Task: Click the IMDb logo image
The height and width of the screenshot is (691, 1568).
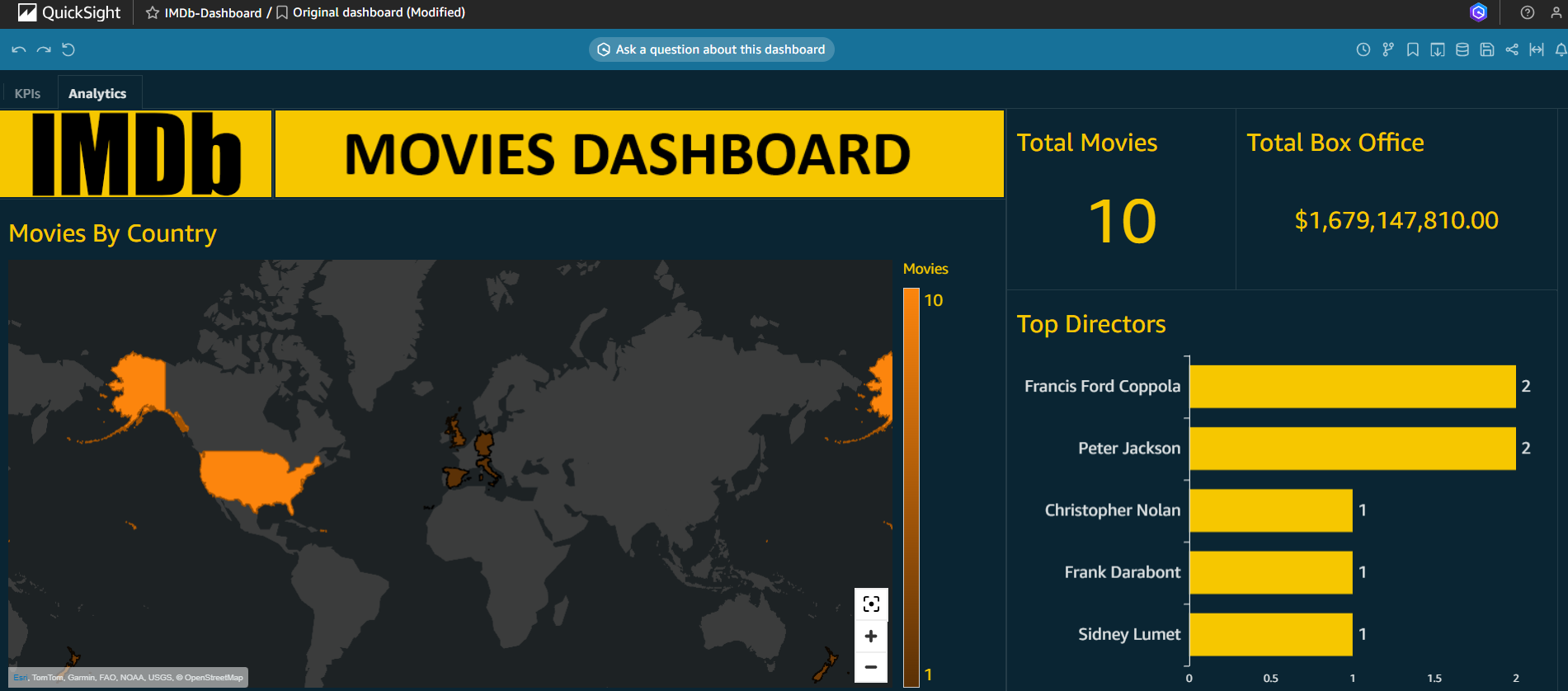Action: click(136, 154)
